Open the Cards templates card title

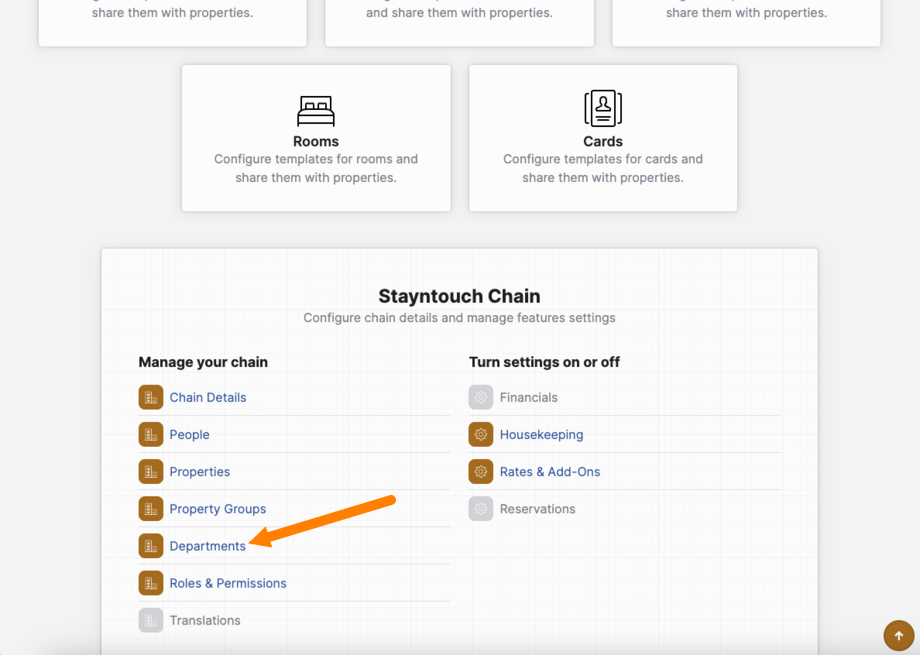pos(603,141)
